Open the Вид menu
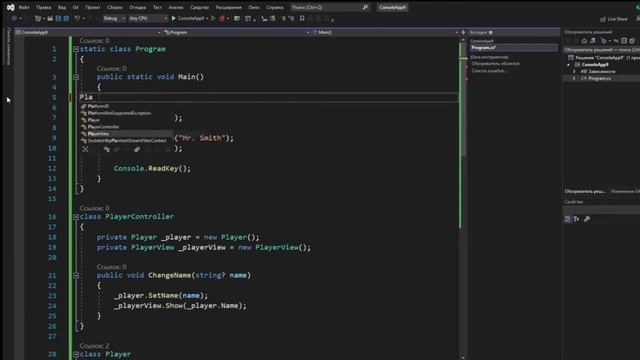Screen dimensions: 640x360 (62, 7)
